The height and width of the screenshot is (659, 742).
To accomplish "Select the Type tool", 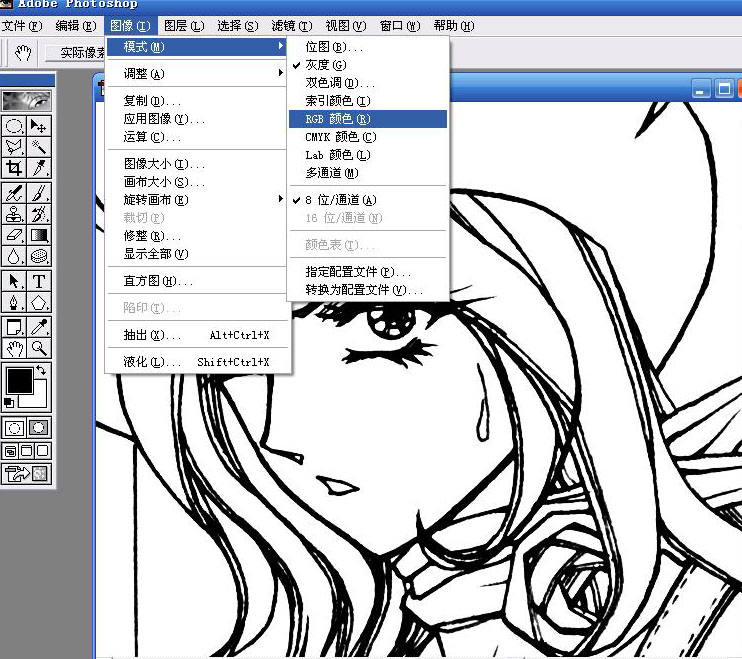I will pyautogui.click(x=39, y=281).
